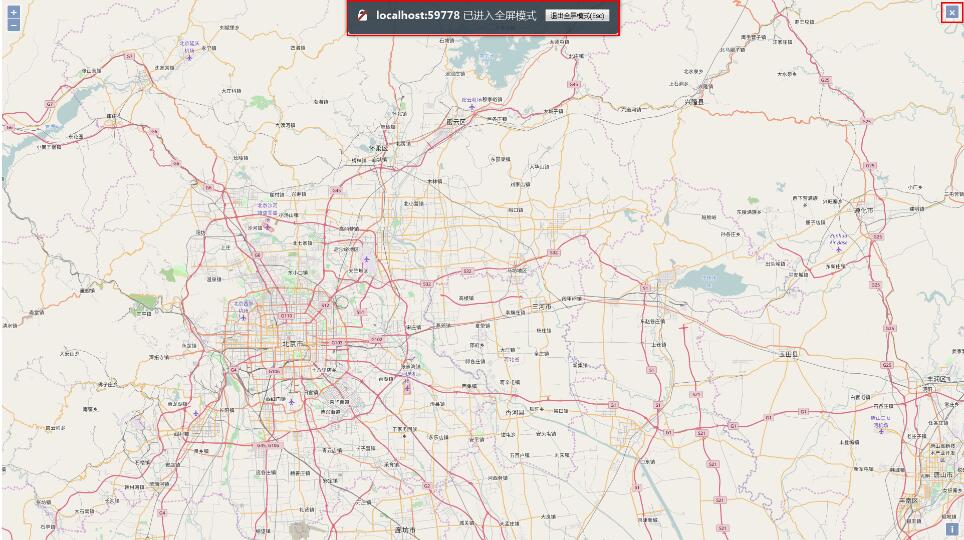Viewport: 964px width, 540px height.
Task: Click the 遵化市 city label
Action: [x=864, y=210]
